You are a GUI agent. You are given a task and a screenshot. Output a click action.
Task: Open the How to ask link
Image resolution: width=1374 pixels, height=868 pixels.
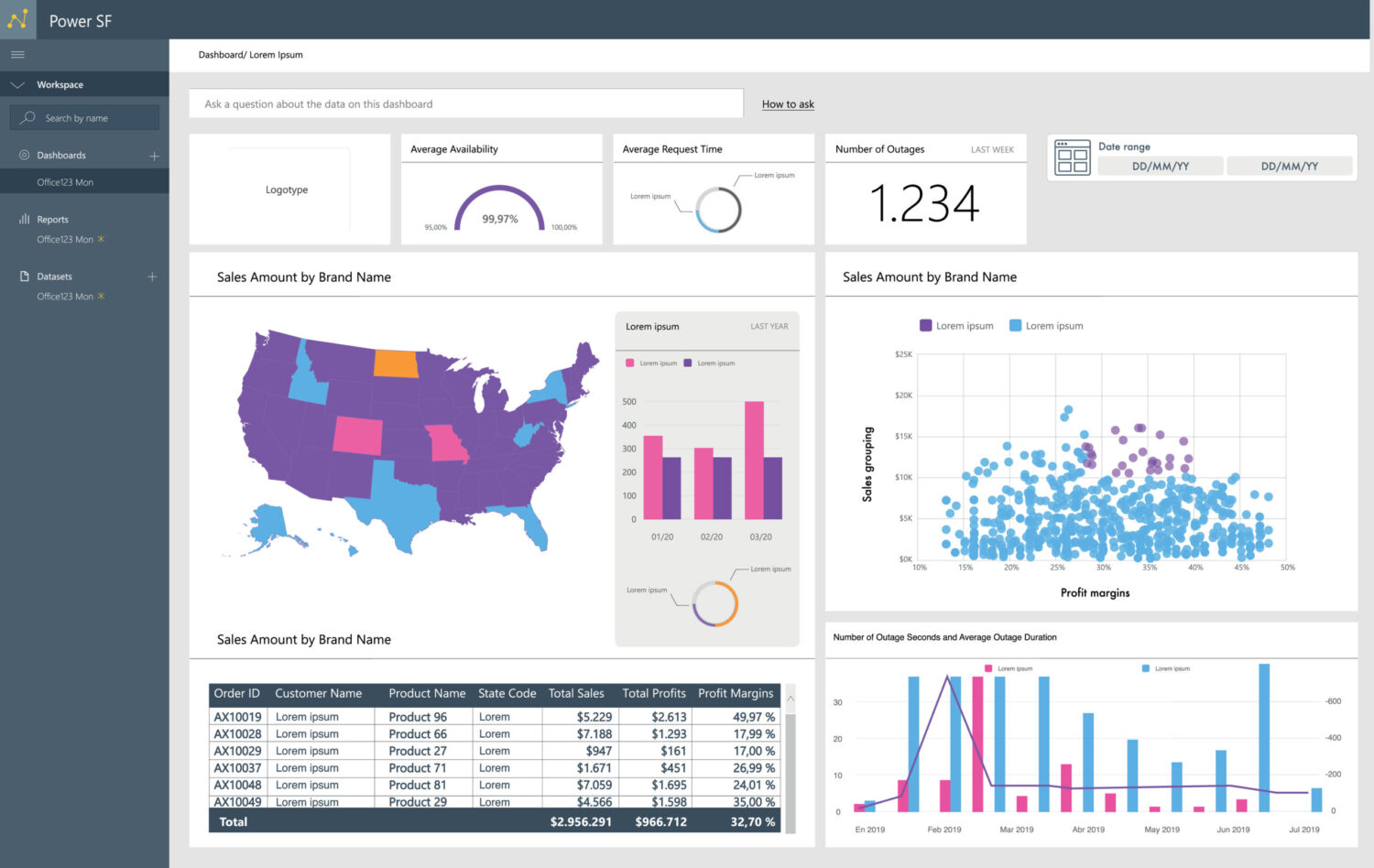coord(787,103)
